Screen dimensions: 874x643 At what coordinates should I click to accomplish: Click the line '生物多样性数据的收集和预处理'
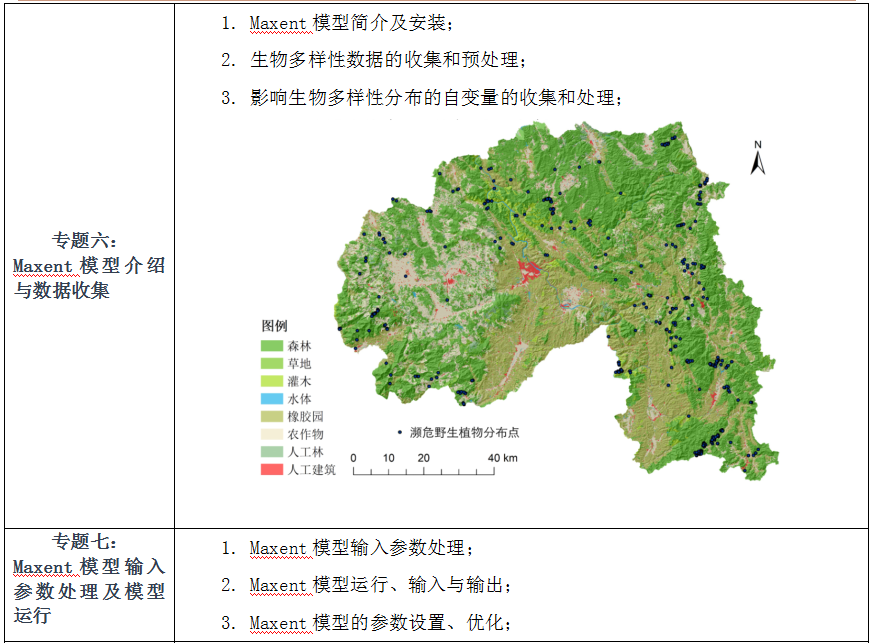(x=384, y=60)
